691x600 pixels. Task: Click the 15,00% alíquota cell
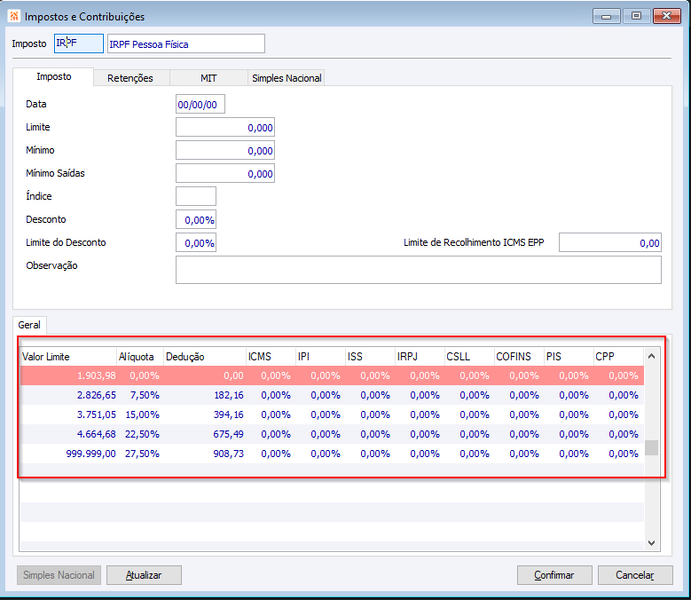140,415
